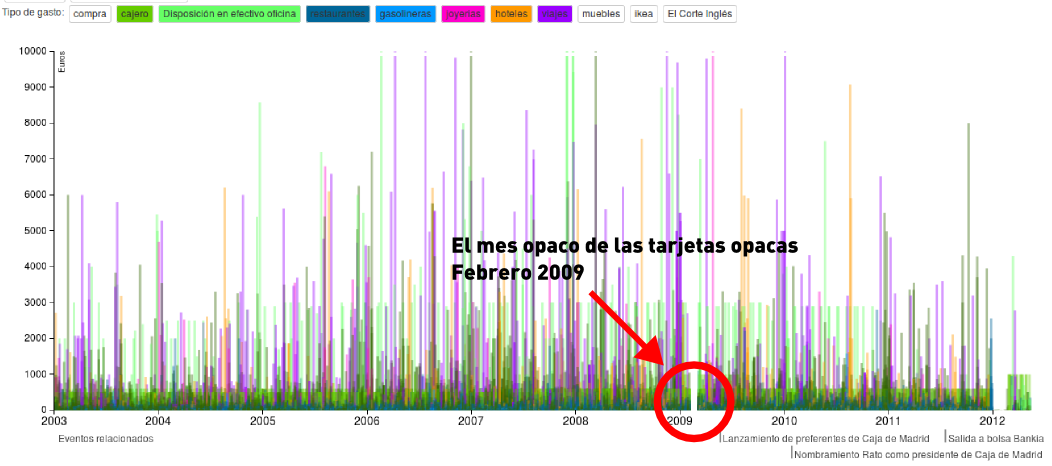The height and width of the screenshot is (466, 1052).
Task: Turn off the pink 'joyerías' filter
Action: tap(462, 14)
